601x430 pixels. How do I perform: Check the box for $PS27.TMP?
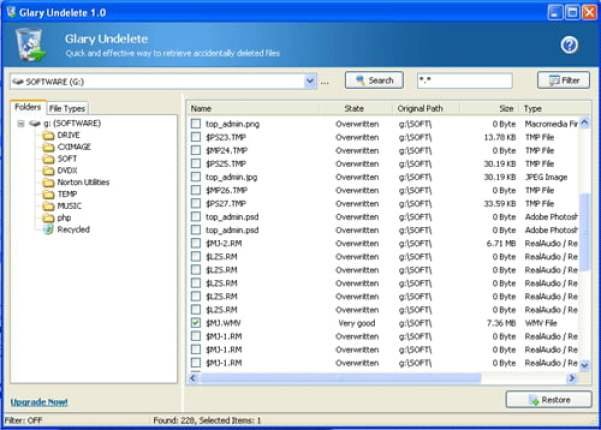[196, 203]
